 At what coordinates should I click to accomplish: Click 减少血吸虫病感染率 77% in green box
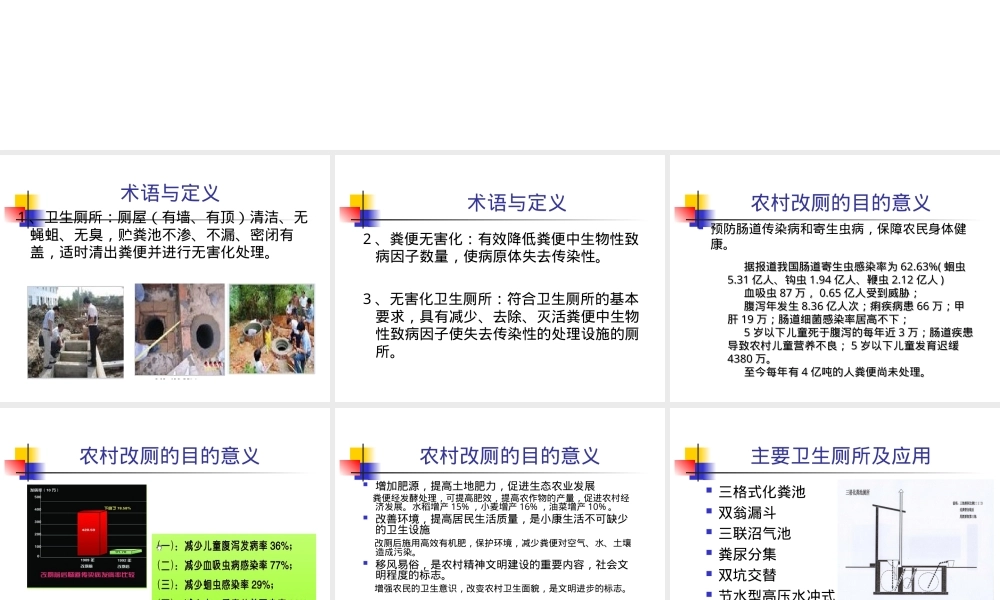pos(225,565)
